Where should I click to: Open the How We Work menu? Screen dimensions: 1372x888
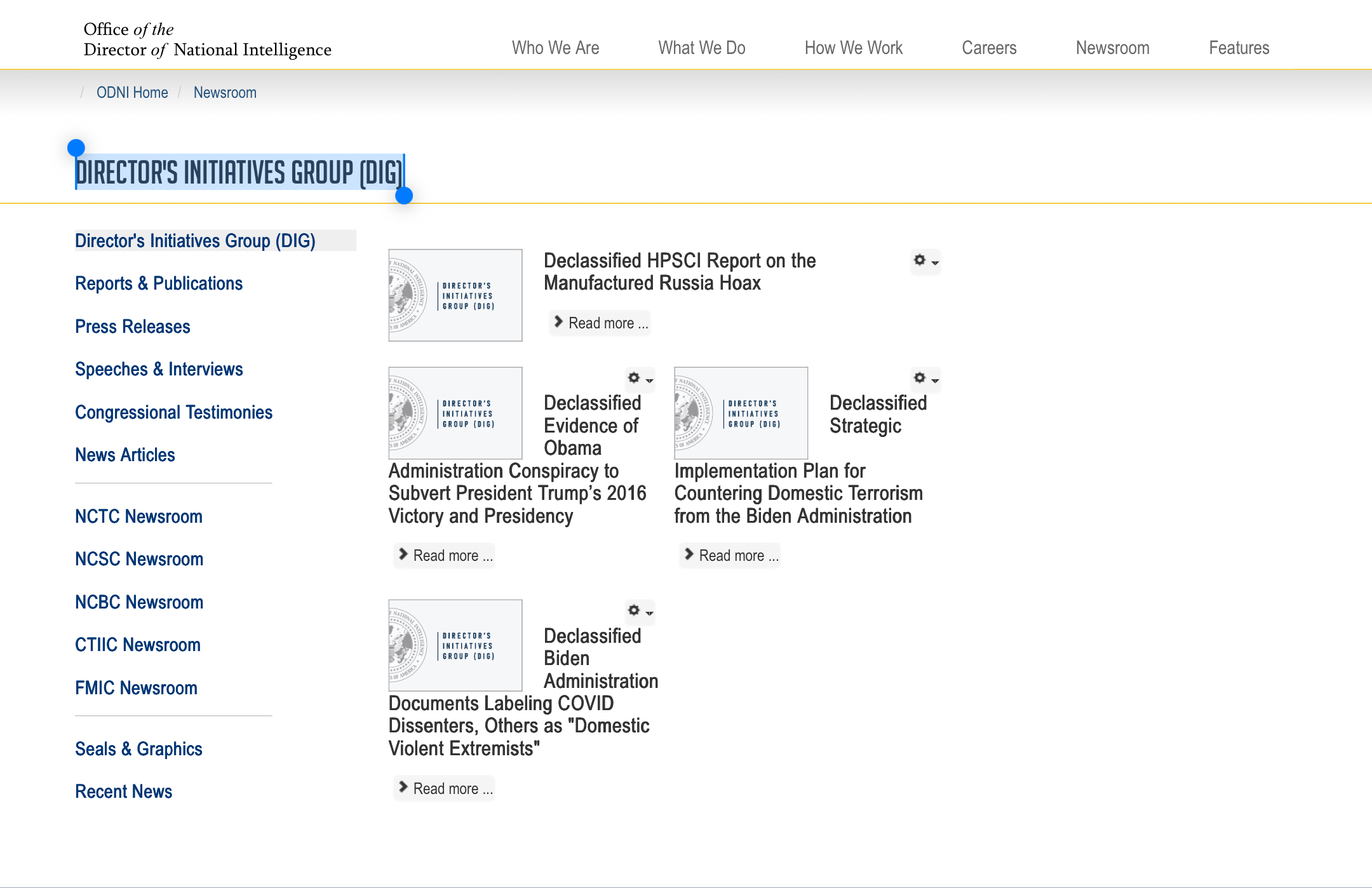tap(854, 48)
